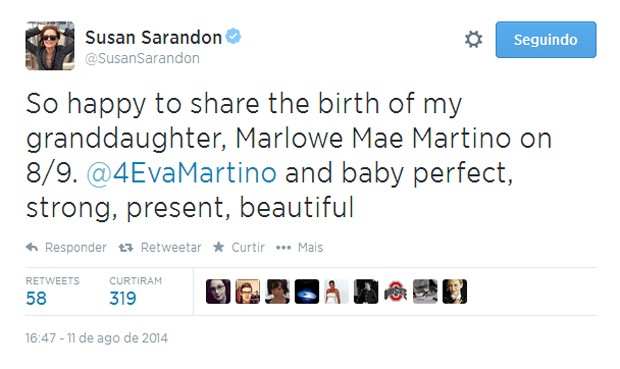View the 58 retweets count

(36, 298)
